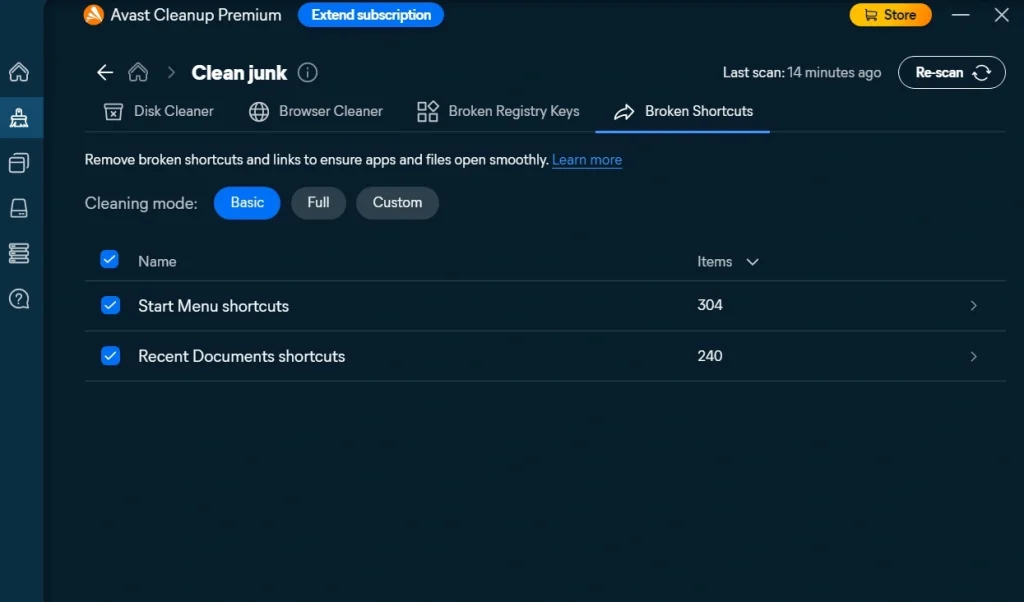The image size is (1024, 602).
Task: Open the Learn more link
Action: click(x=586, y=160)
